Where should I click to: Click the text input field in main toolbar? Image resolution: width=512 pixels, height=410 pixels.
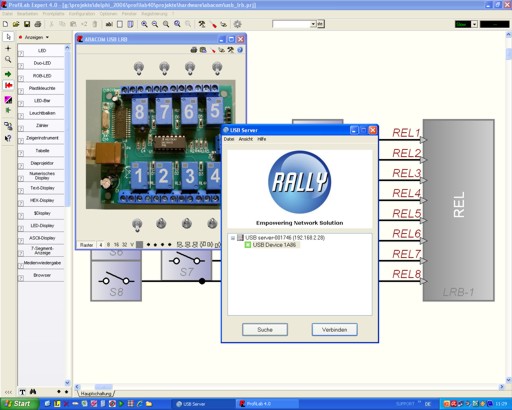[291, 24]
